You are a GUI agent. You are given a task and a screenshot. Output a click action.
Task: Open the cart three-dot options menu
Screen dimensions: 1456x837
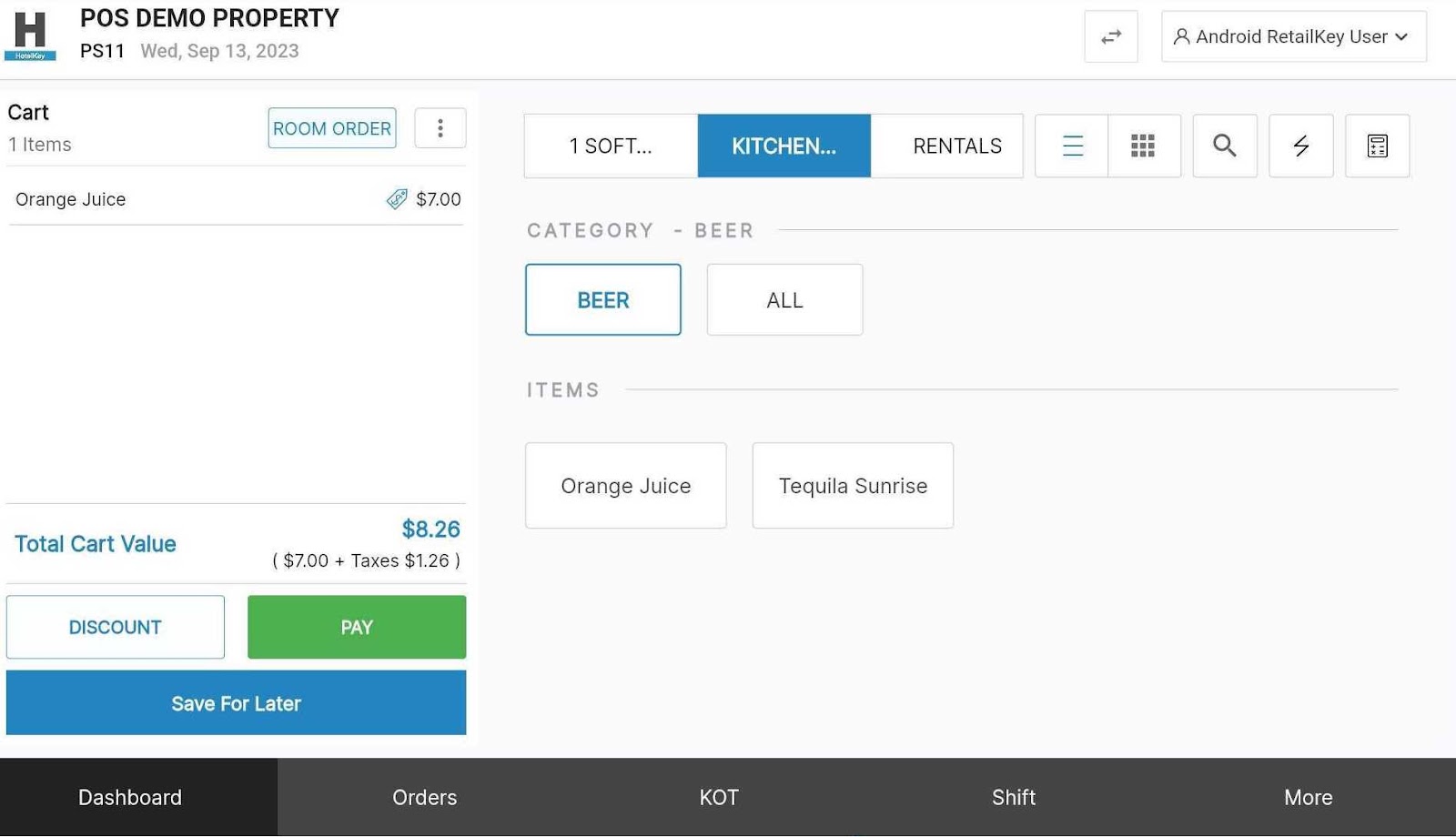pyautogui.click(x=440, y=128)
